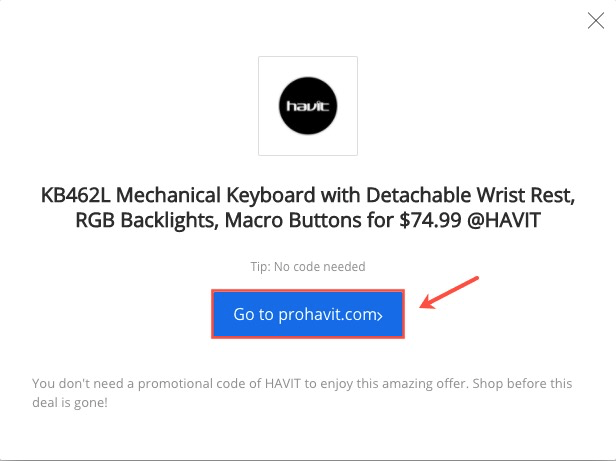Click 'Shop before this' in the footer text
The width and height of the screenshot is (616, 461).
coord(522,383)
